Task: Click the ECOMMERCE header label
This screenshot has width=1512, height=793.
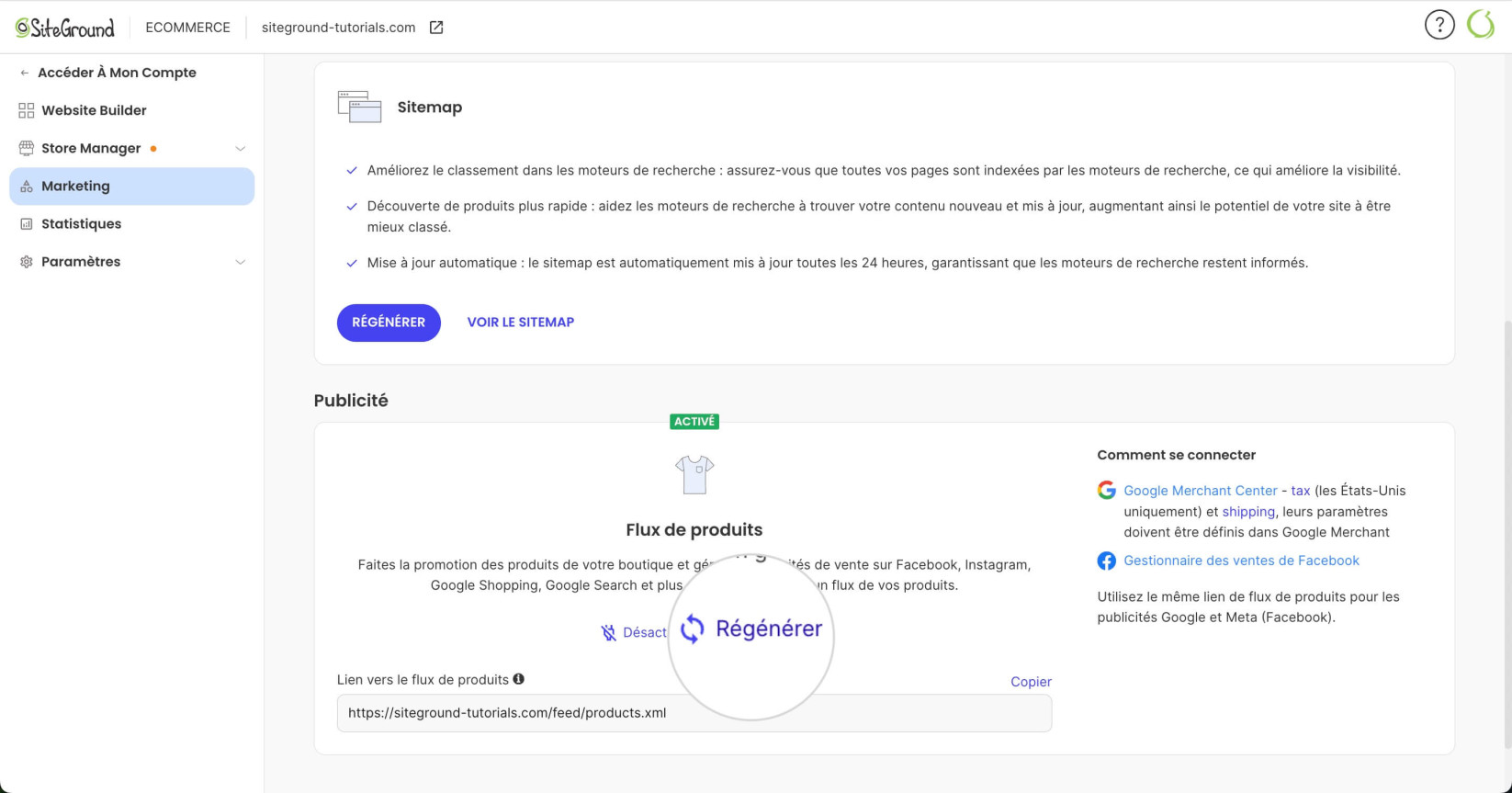Action: coord(187,28)
